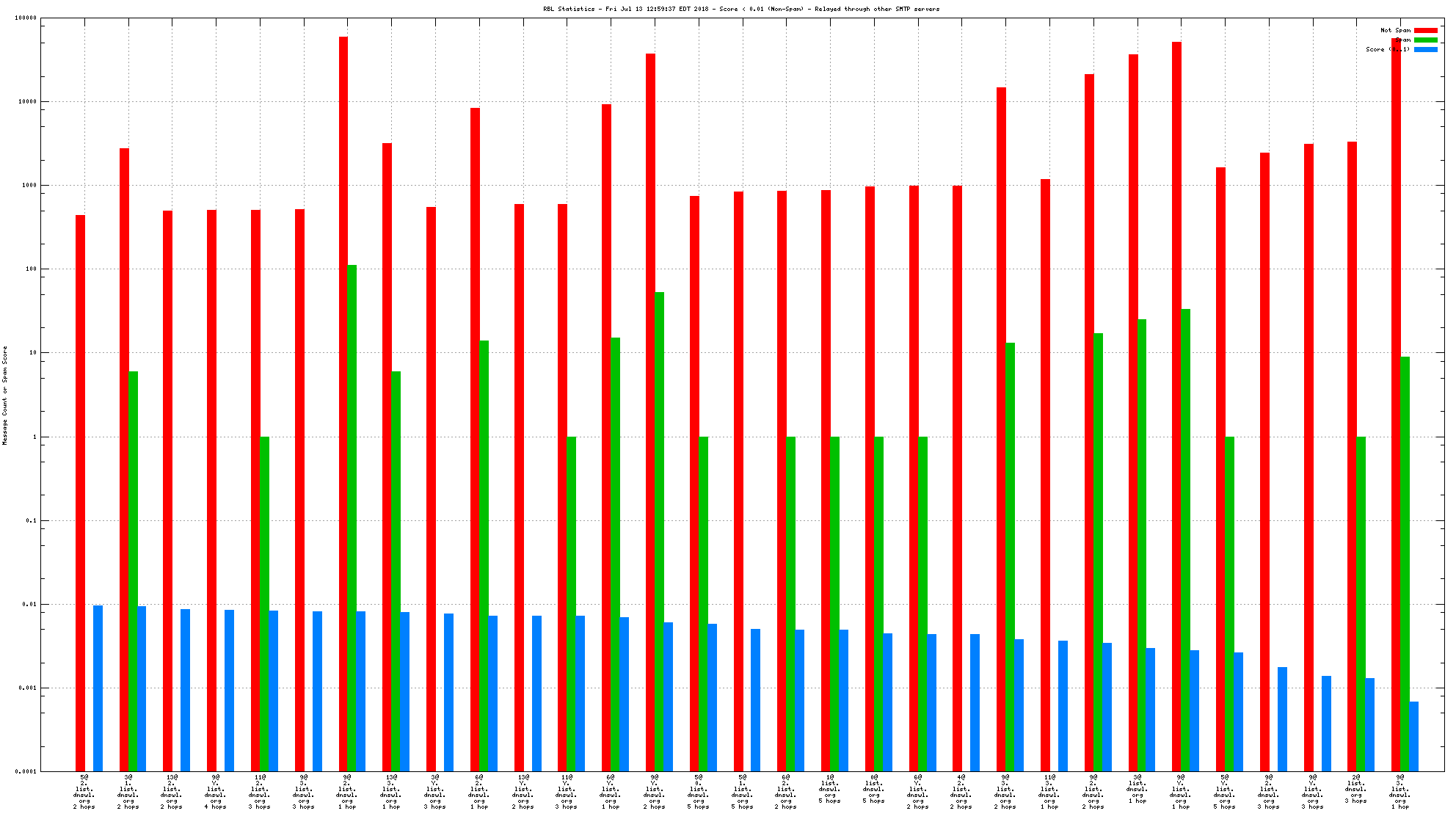This screenshot has width=1456, height=819.
Task: Click the 1000 y-axis tick label
Action: [29, 185]
